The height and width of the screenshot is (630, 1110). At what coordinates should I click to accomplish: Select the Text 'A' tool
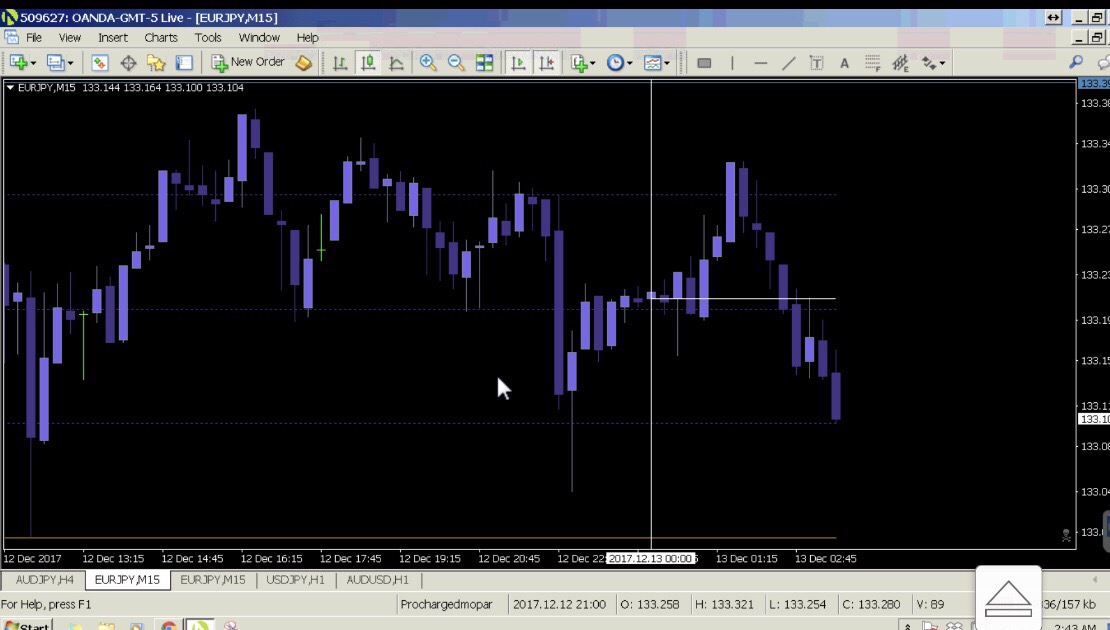point(844,63)
